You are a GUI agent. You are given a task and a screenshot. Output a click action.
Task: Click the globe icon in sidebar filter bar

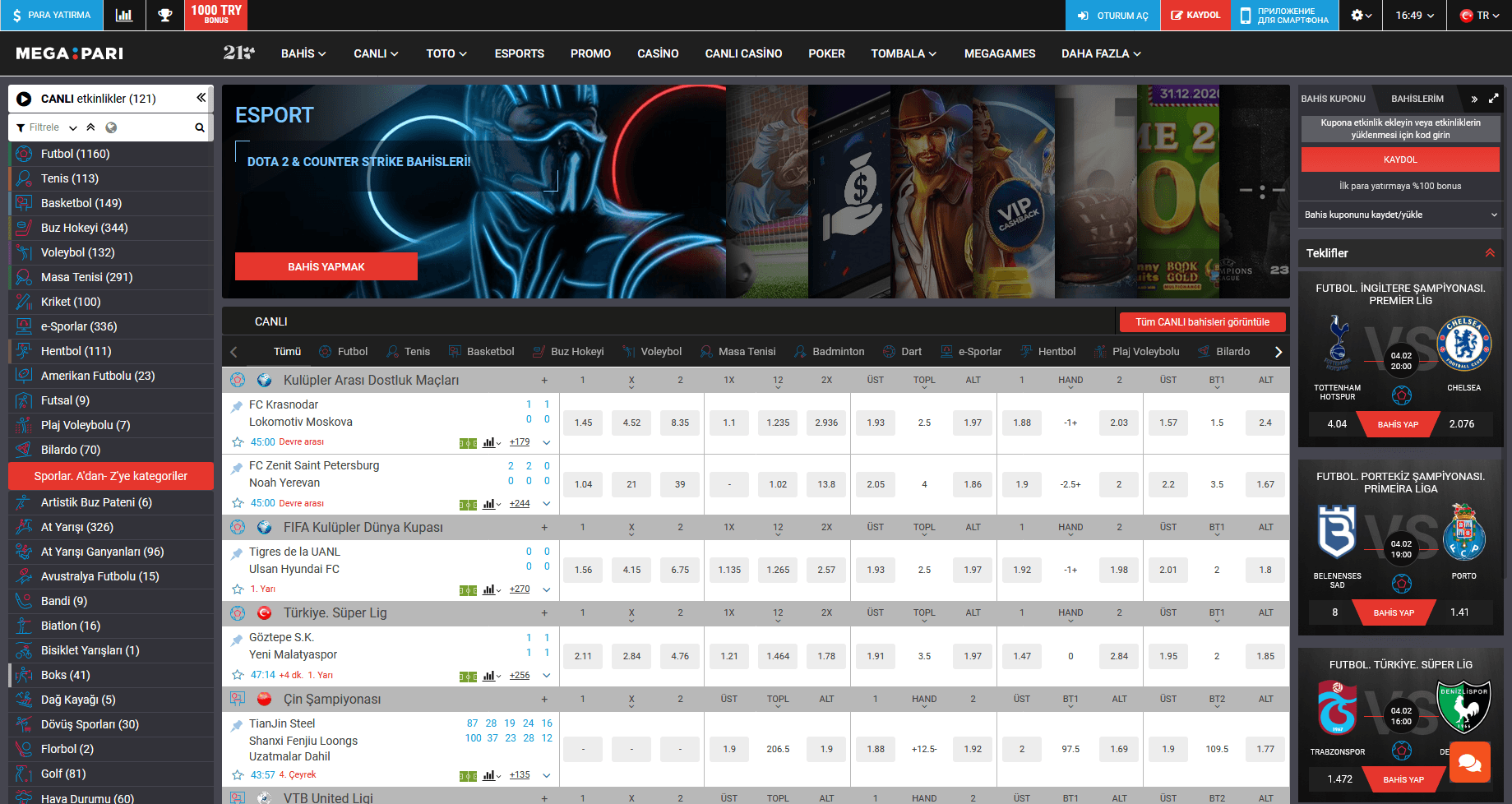[111, 127]
